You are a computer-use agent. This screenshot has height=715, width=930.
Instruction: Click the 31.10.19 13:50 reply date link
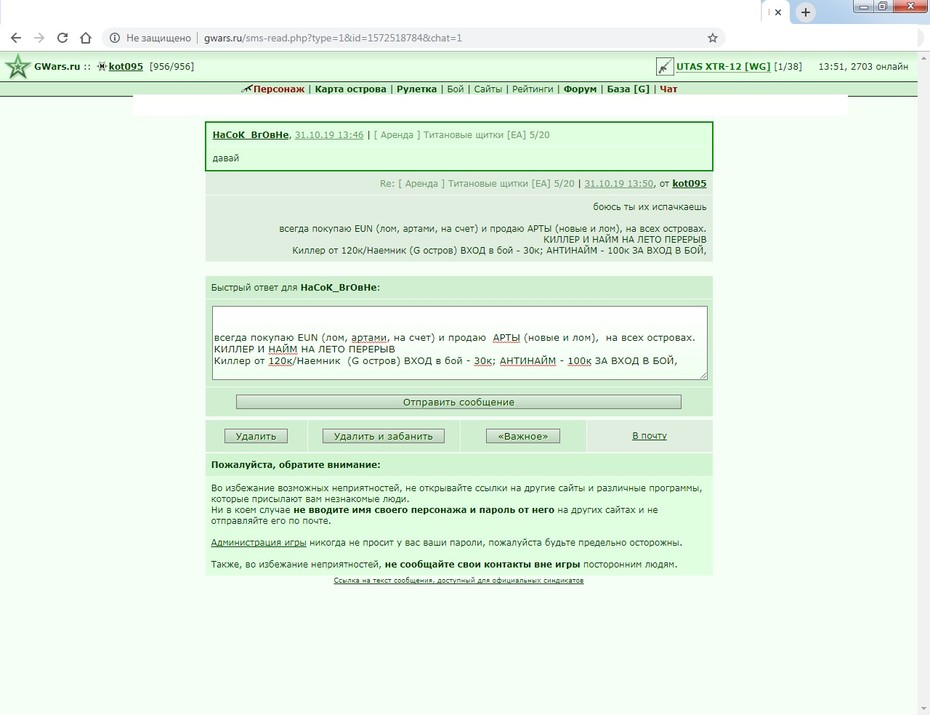(x=619, y=184)
